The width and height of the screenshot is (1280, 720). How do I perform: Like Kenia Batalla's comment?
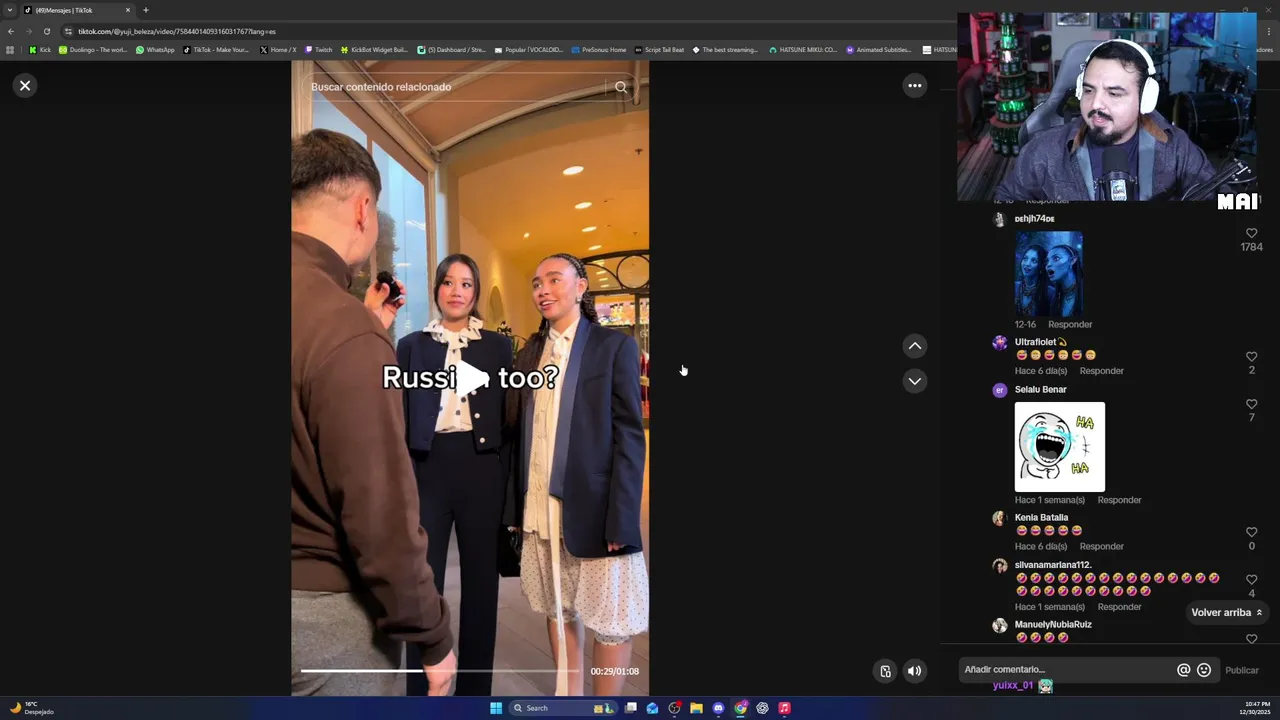coord(1251,532)
